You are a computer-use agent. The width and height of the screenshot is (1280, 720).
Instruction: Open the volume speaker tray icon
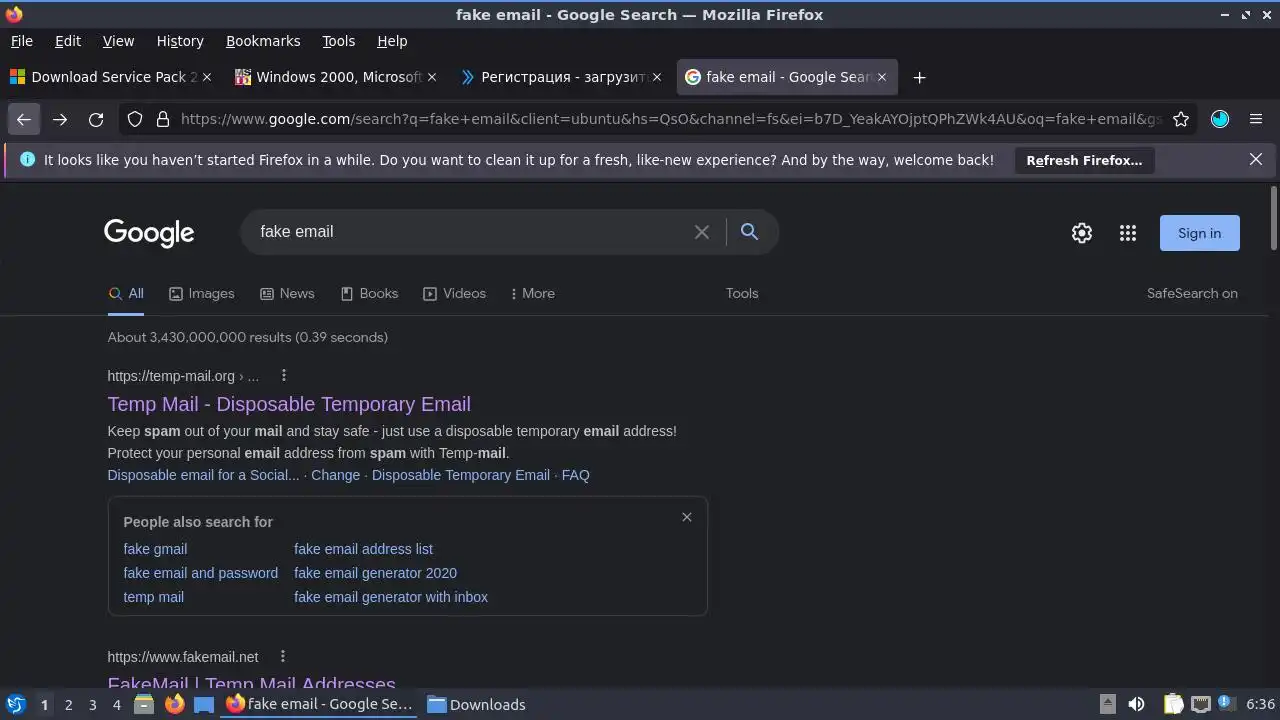pos(1136,704)
